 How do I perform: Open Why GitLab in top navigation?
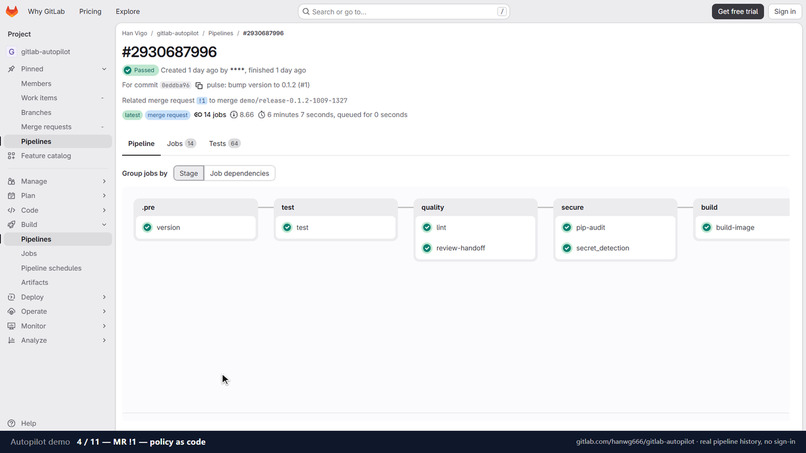pos(46,11)
